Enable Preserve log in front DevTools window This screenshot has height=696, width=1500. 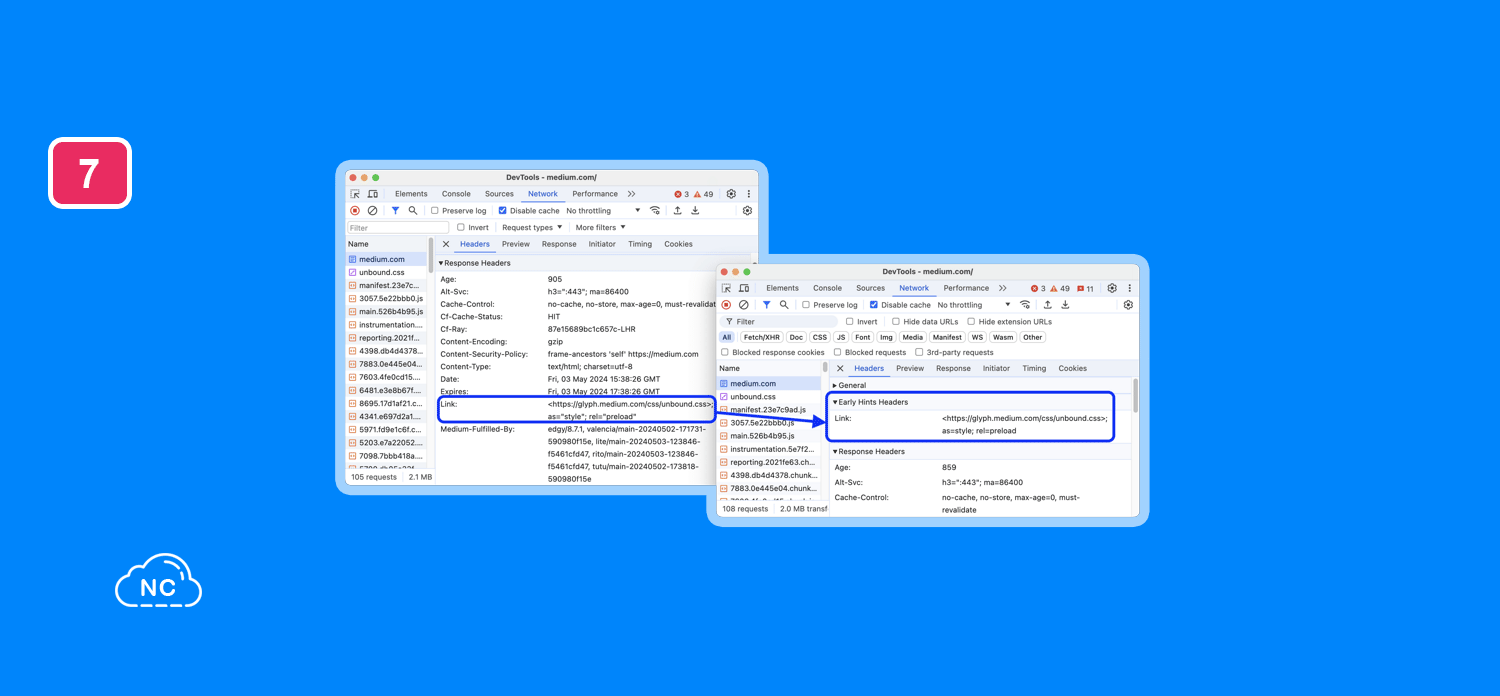(x=806, y=305)
